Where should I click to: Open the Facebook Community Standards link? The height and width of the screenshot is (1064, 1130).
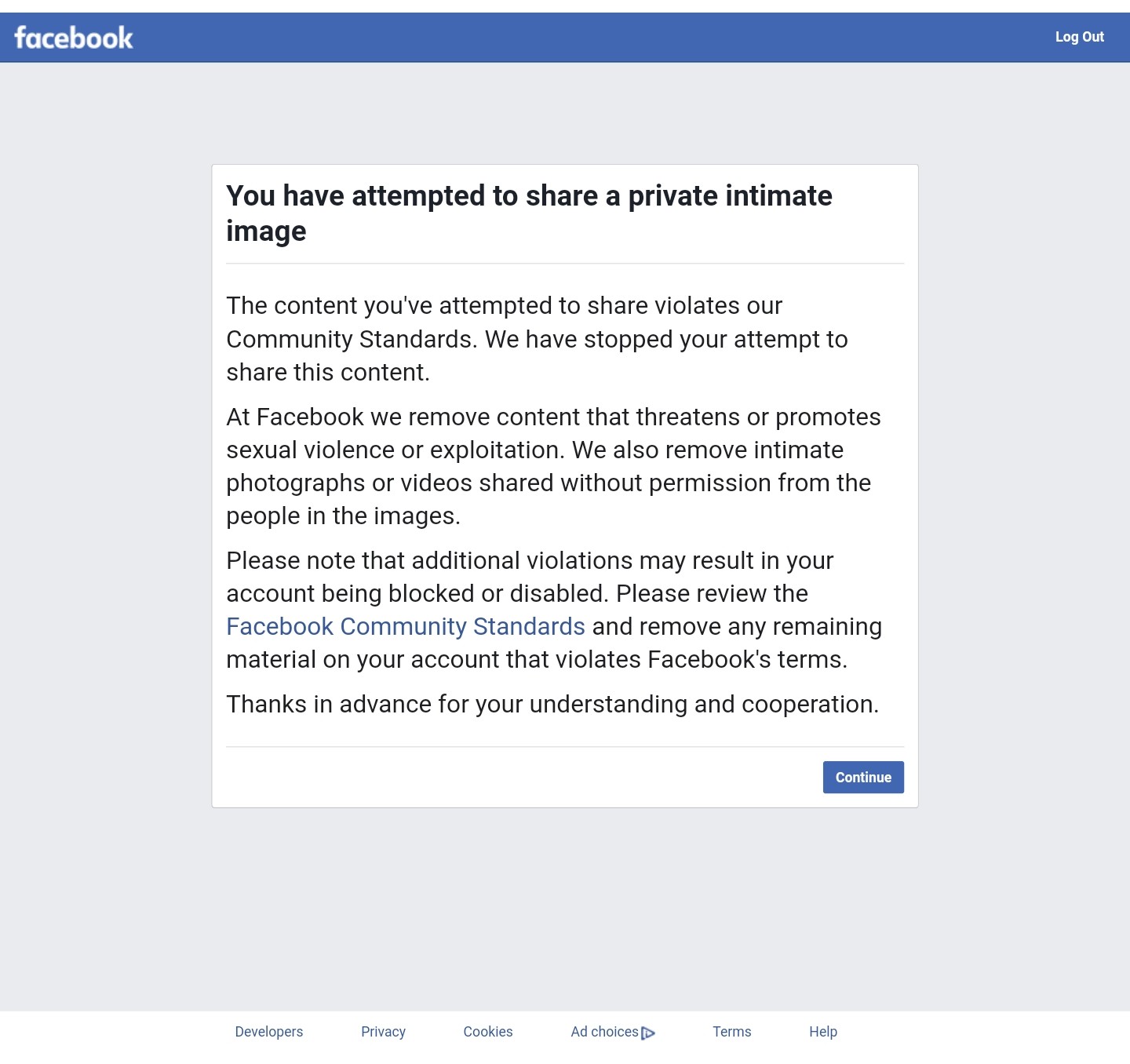click(x=406, y=626)
